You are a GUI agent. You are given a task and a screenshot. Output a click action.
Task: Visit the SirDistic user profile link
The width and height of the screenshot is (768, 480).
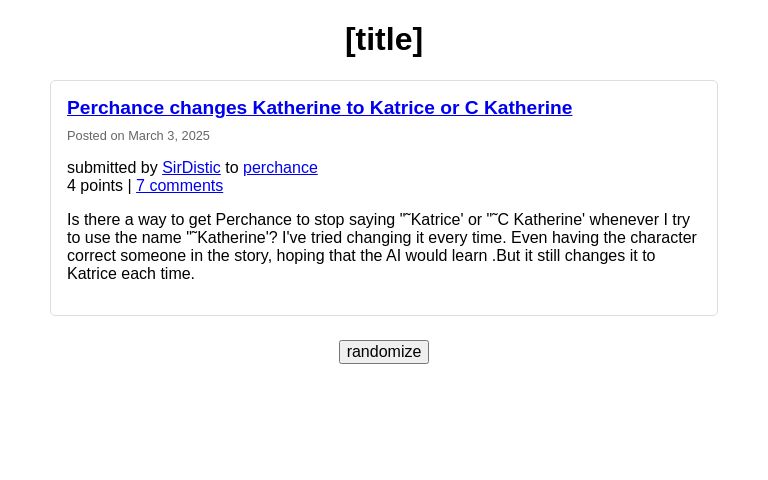point(191,167)
